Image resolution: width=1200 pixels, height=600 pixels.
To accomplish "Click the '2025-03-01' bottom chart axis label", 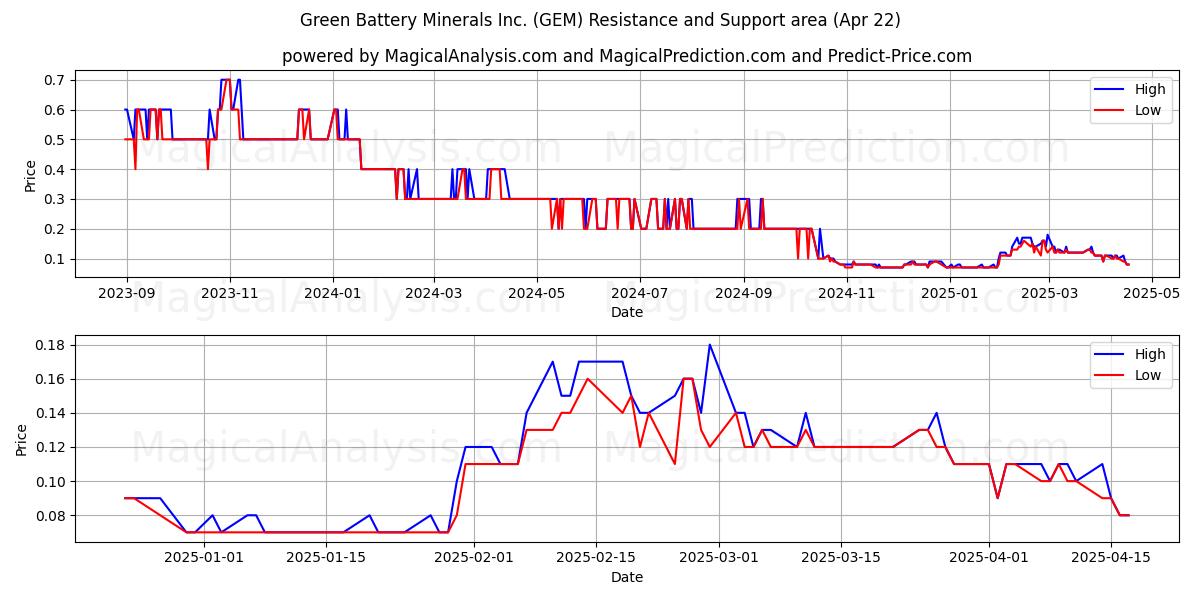I will pyautogui.click(x=718, y=558).
